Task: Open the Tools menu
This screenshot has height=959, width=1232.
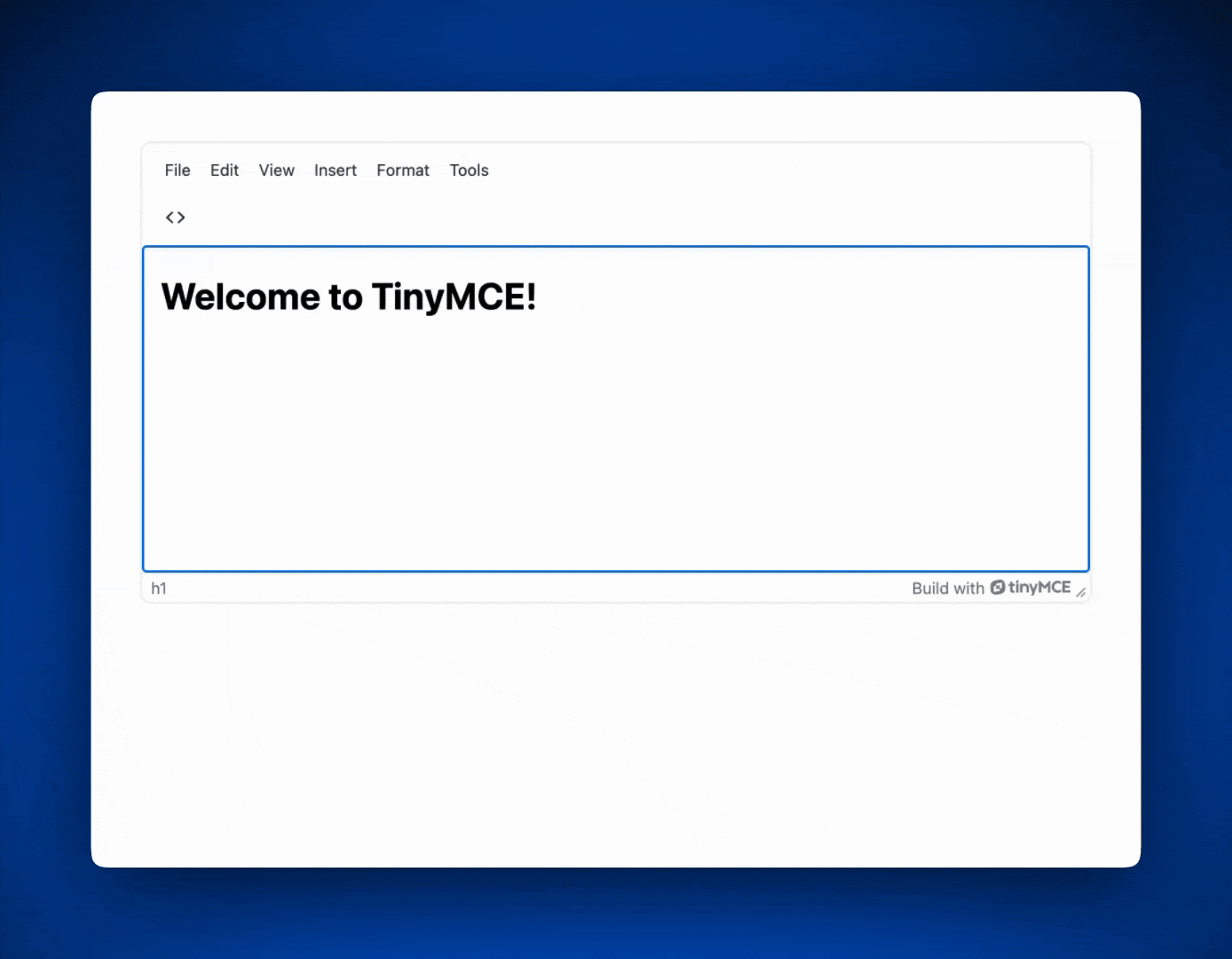Action: [x=470, y=170]
